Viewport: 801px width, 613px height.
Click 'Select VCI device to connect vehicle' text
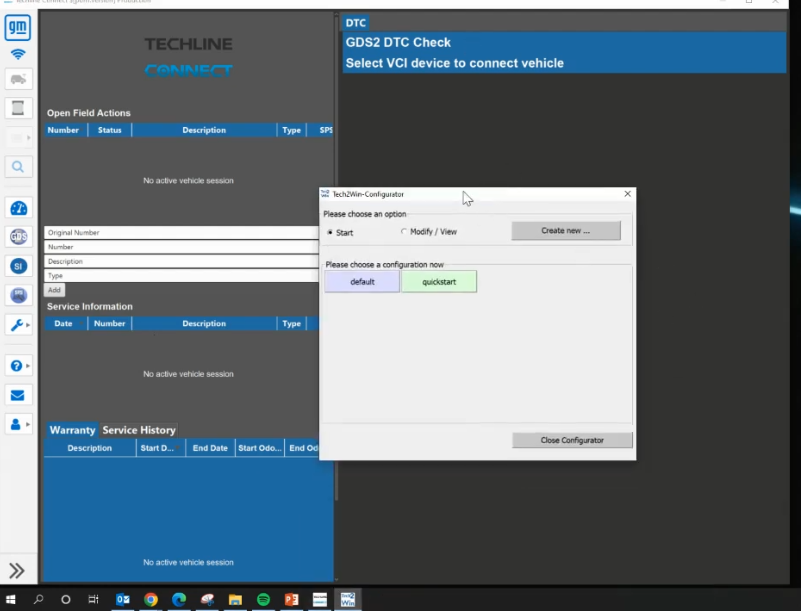[455, 63]
